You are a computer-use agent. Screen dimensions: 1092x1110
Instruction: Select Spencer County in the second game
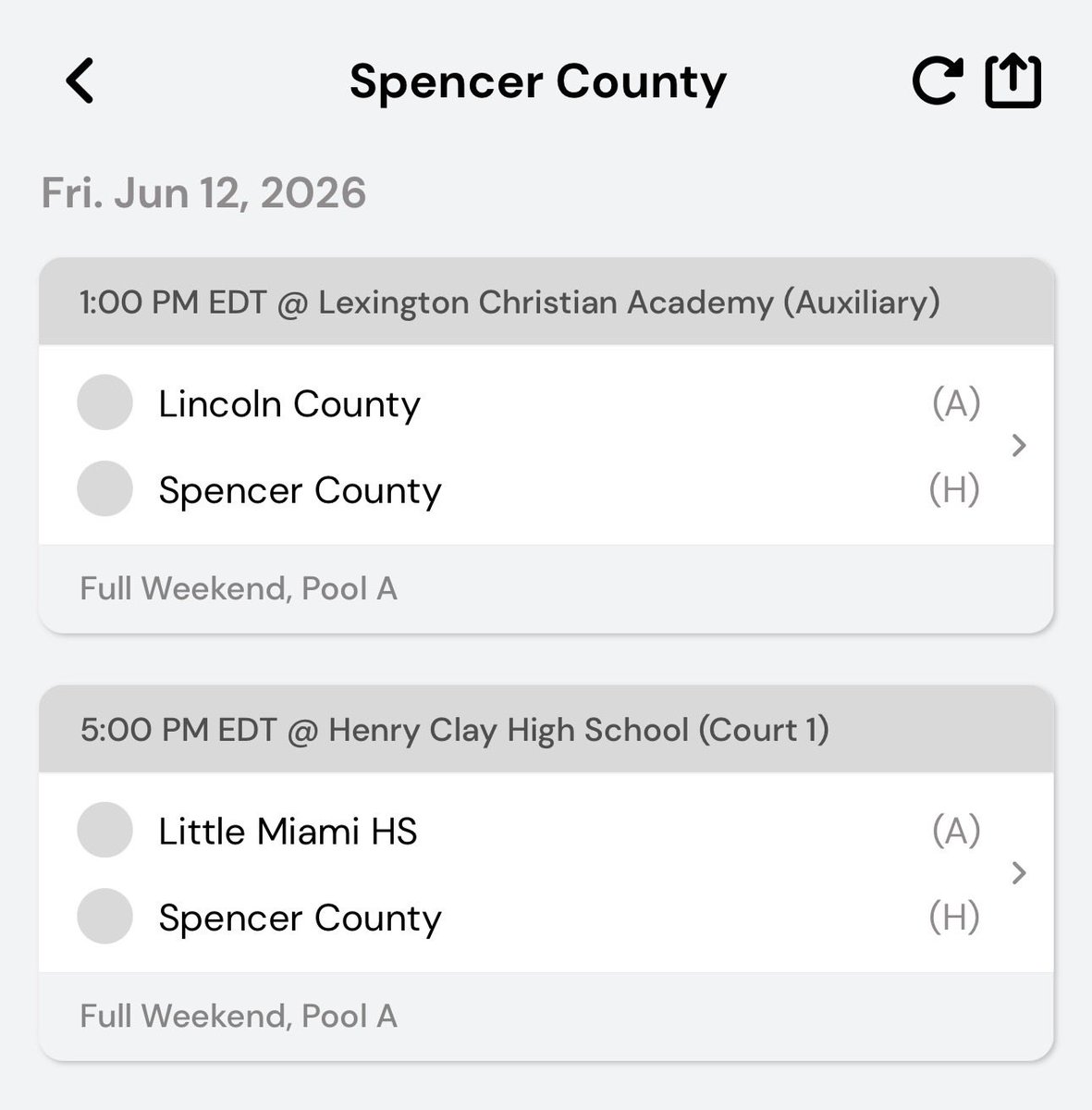[300, 918]
